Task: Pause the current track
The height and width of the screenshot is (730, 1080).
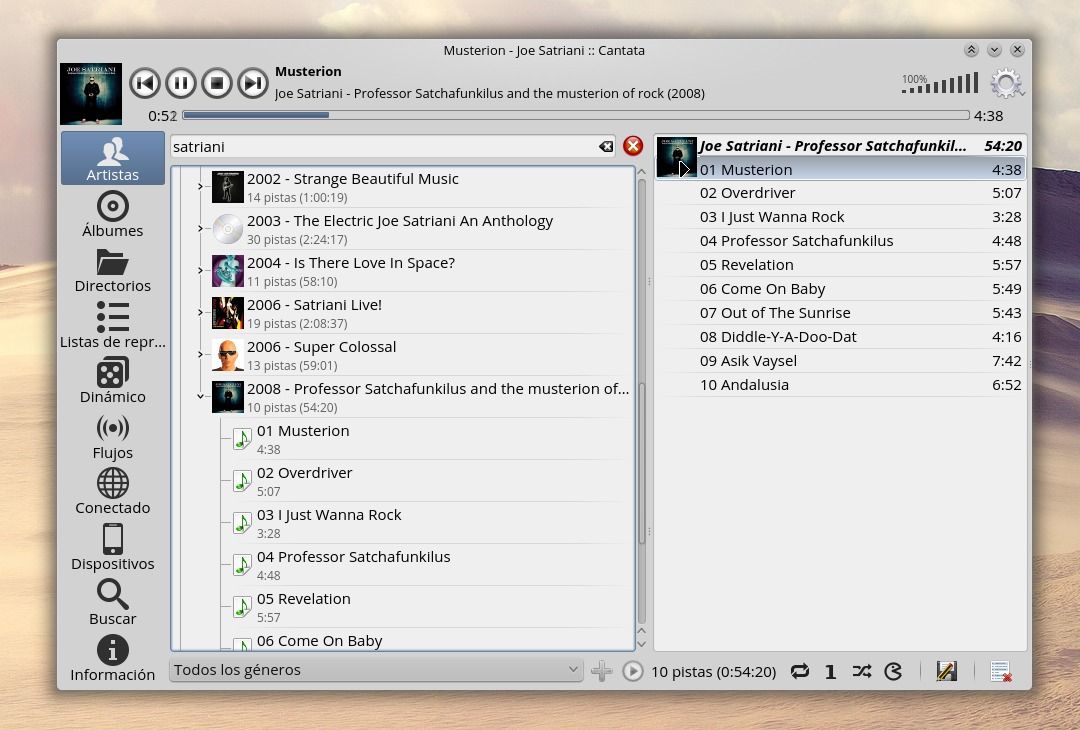Action: (180, 83)
